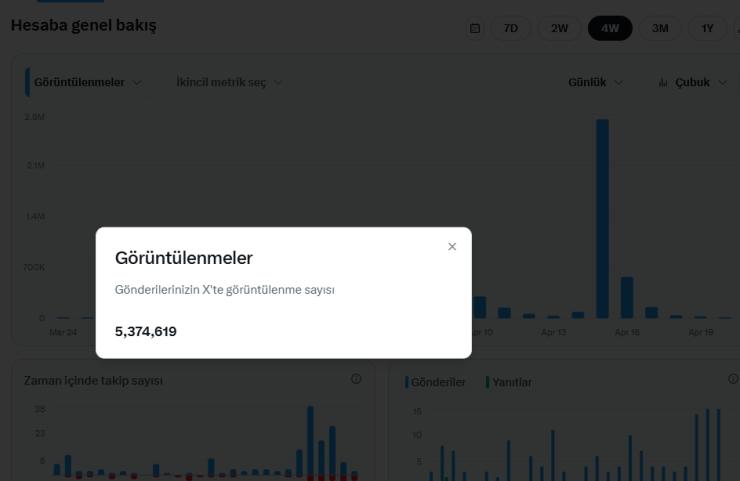The image size is (740, 481).
Task: Open the İkincil metrik seç dropdown
Action: (x=229, y=82)
